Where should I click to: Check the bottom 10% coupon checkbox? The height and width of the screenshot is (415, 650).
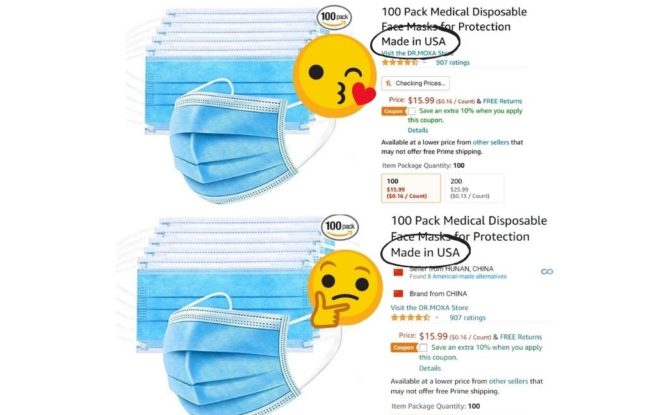[423, 347]
